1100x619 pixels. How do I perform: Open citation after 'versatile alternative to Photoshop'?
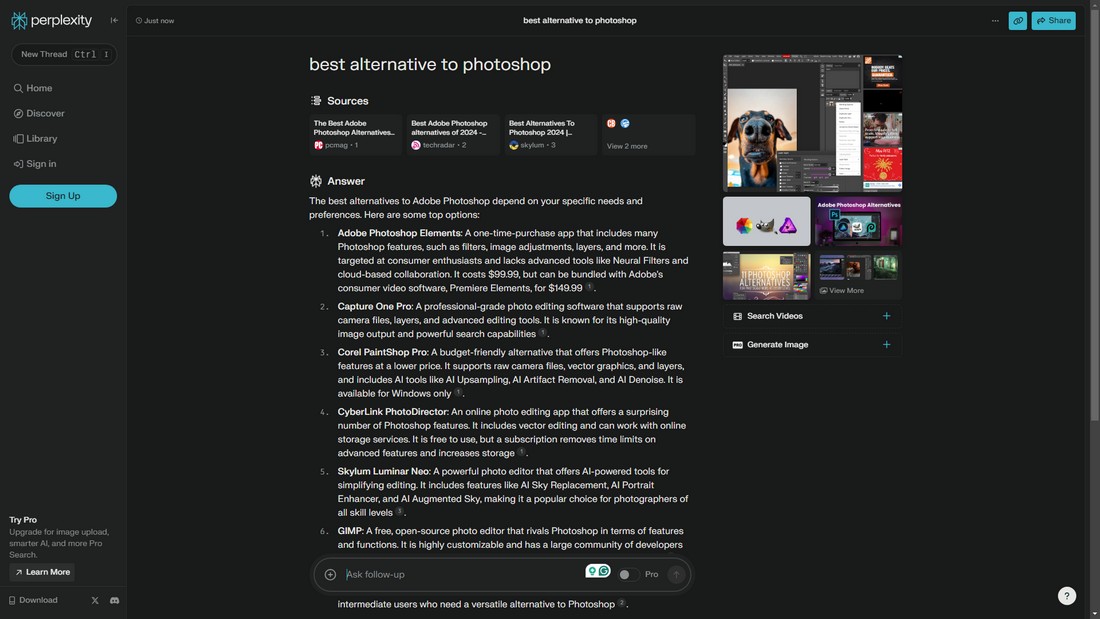pos(622,604)
